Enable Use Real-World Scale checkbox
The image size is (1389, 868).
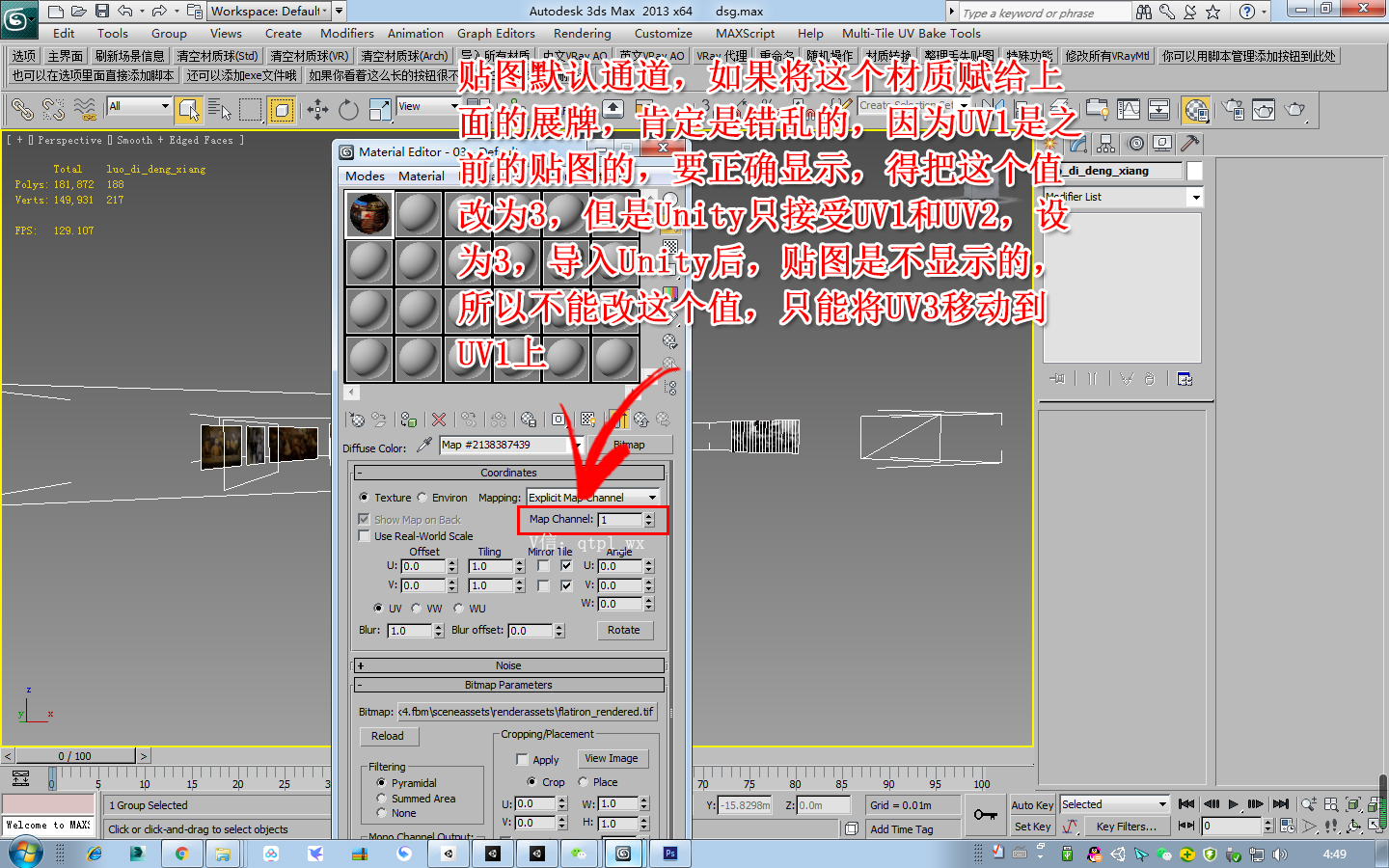[x=364, y=536]
